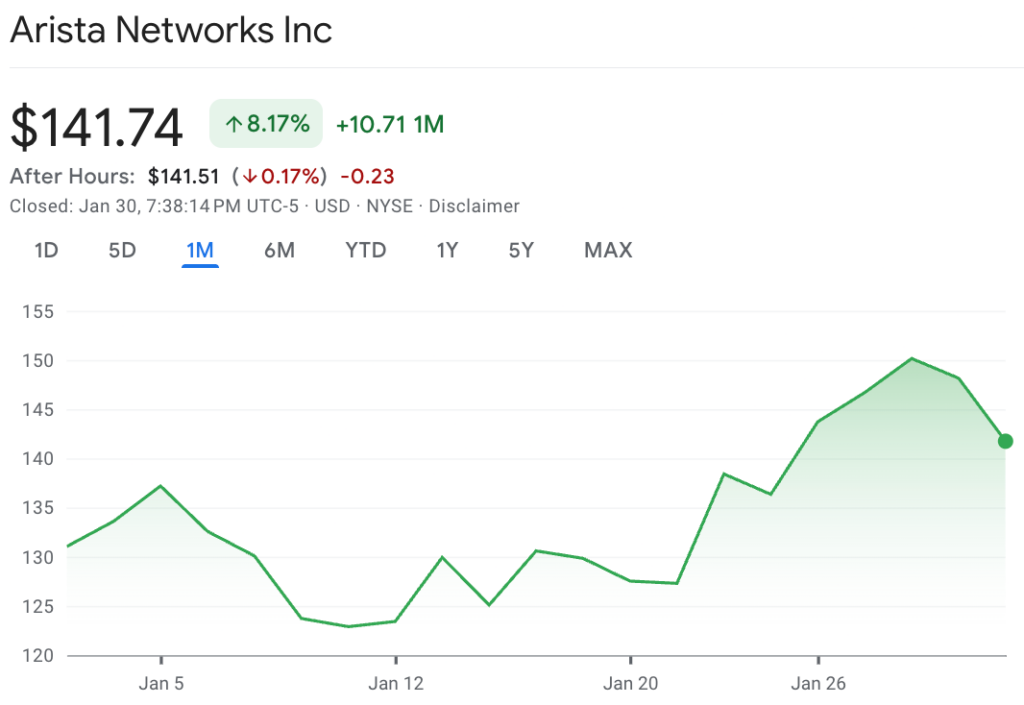Viewport: 1024px width, 705px height.
Task: Select the 5D chart range
Action: pyautogui.click(x=122, y=250)
